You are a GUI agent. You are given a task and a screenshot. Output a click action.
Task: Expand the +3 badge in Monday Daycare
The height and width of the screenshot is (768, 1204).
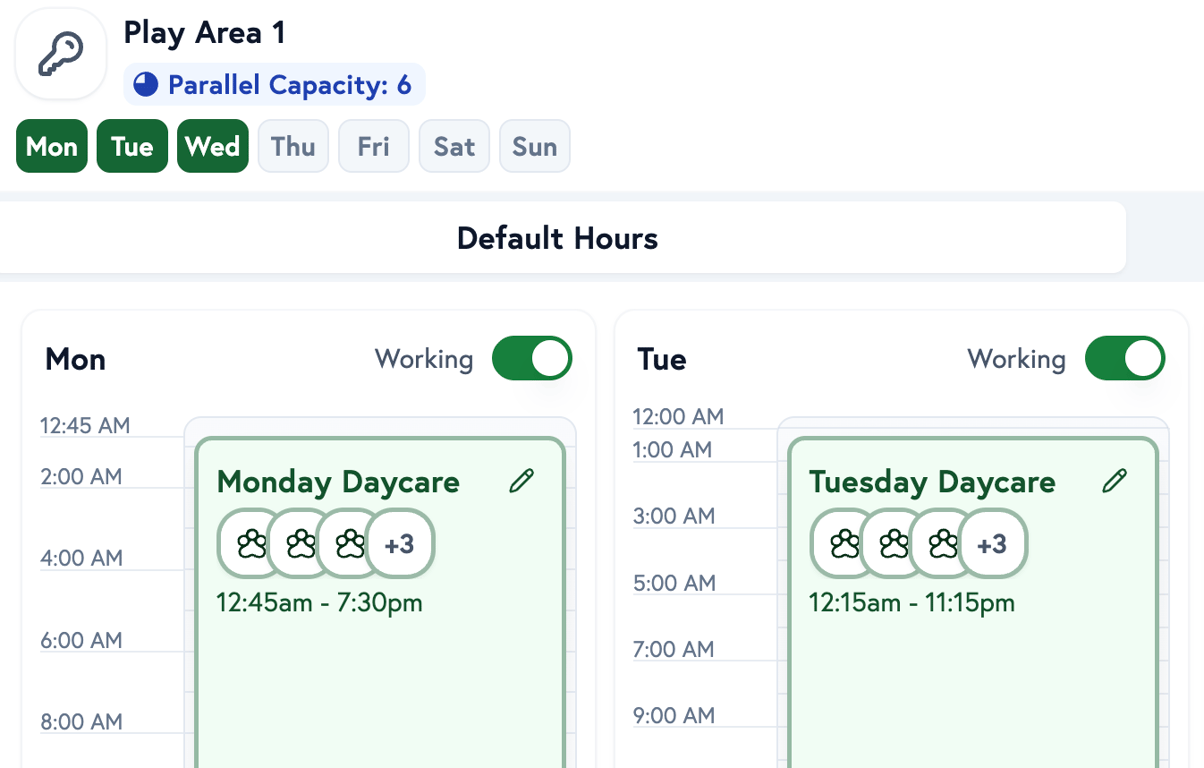click(x=399, y=544)
